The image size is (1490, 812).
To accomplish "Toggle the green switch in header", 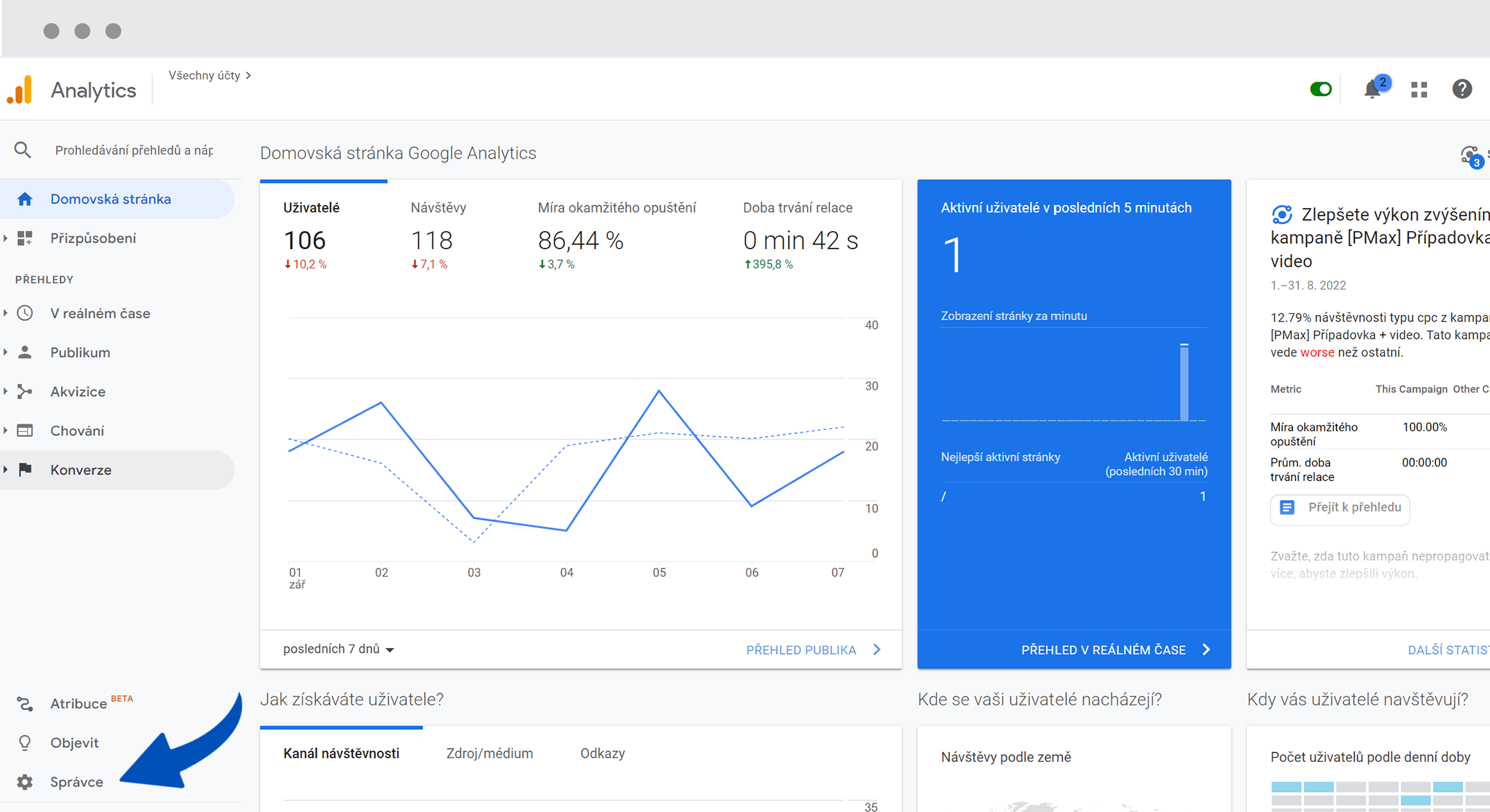I will tap(1321, 89).
